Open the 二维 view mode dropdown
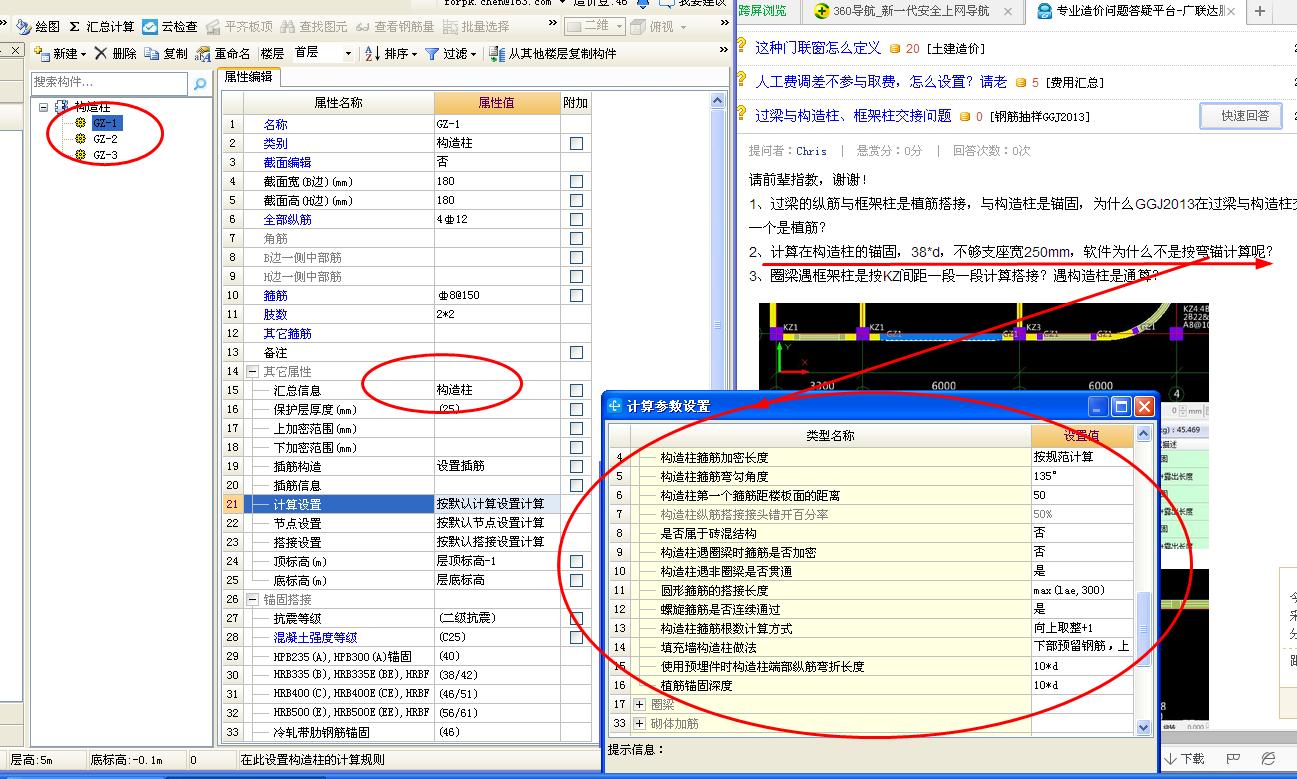Image resolution: width=1297 pixels, height=779 pixels. click(x=595, y=27)
